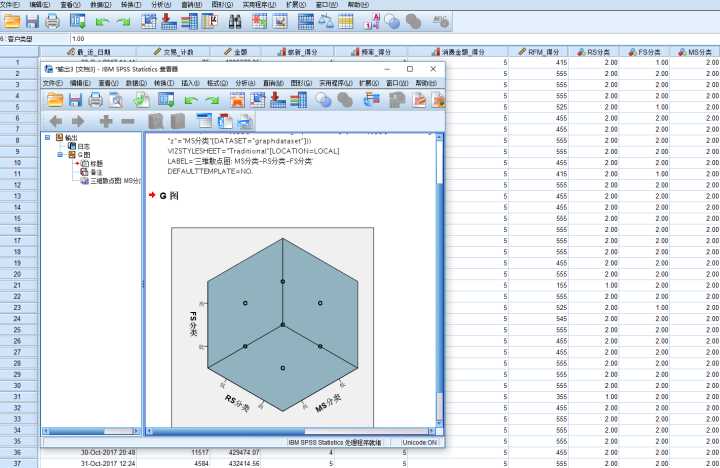Image resolution: width=720 pixels, height=468 pixels.
Task: Click the Insert Variable icon
Action: 280,21
